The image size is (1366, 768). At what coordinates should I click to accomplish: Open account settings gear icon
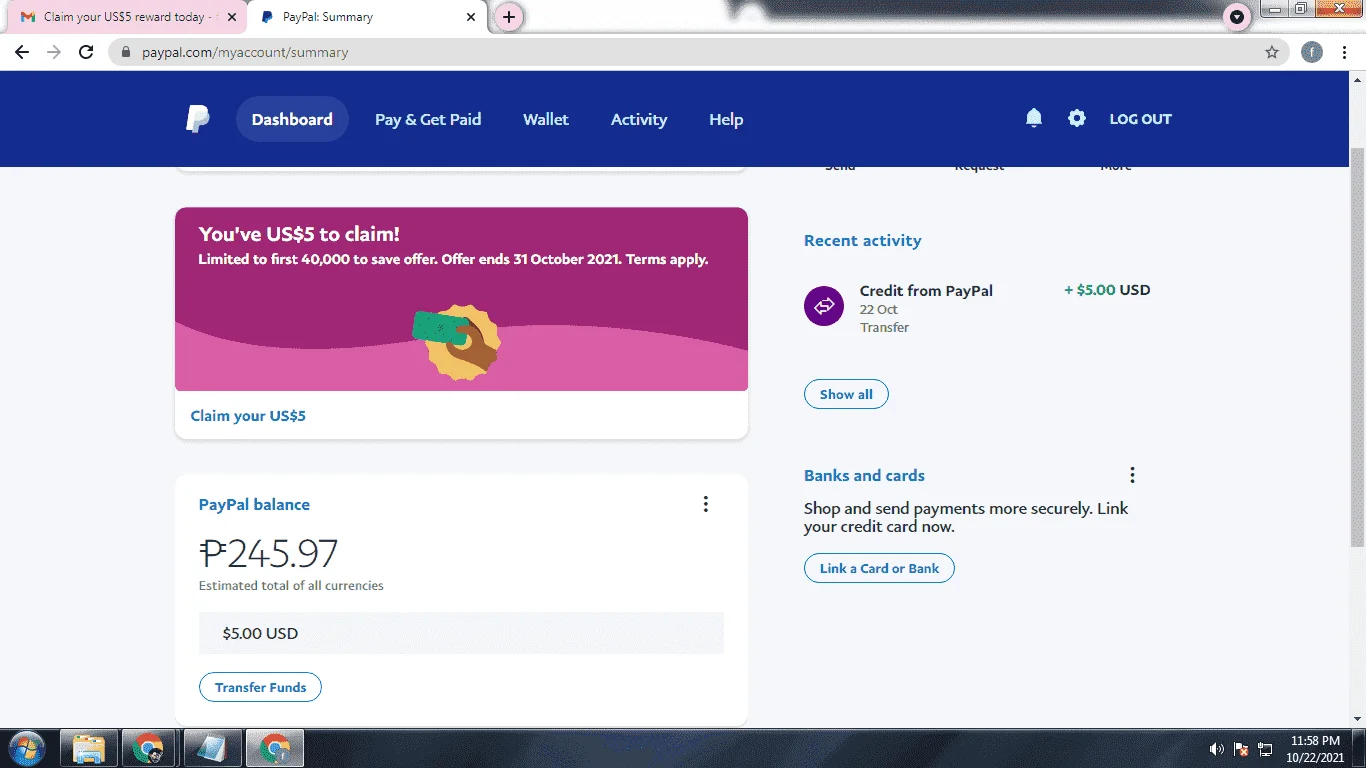tap(1076, 118)
